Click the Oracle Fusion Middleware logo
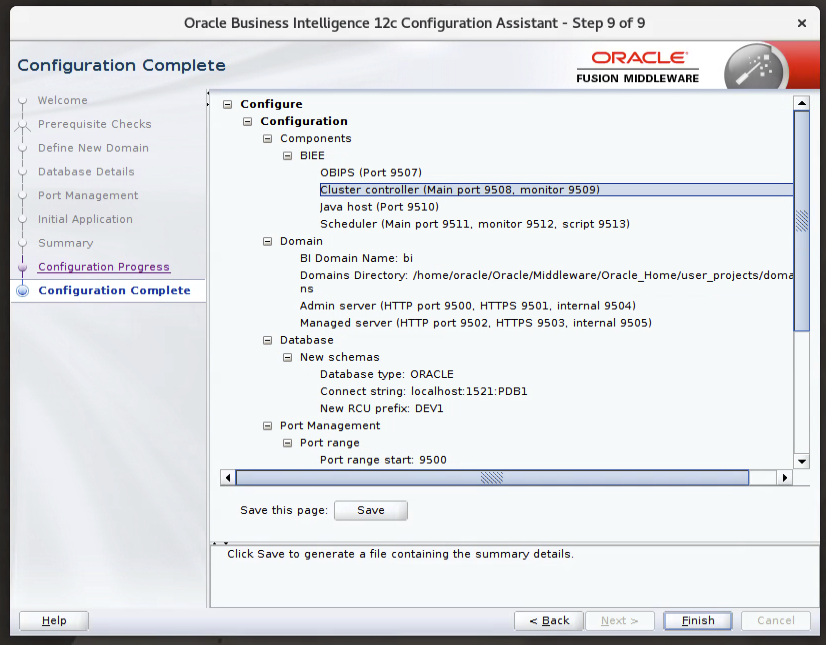826x645 pixels. pos(637,67)
